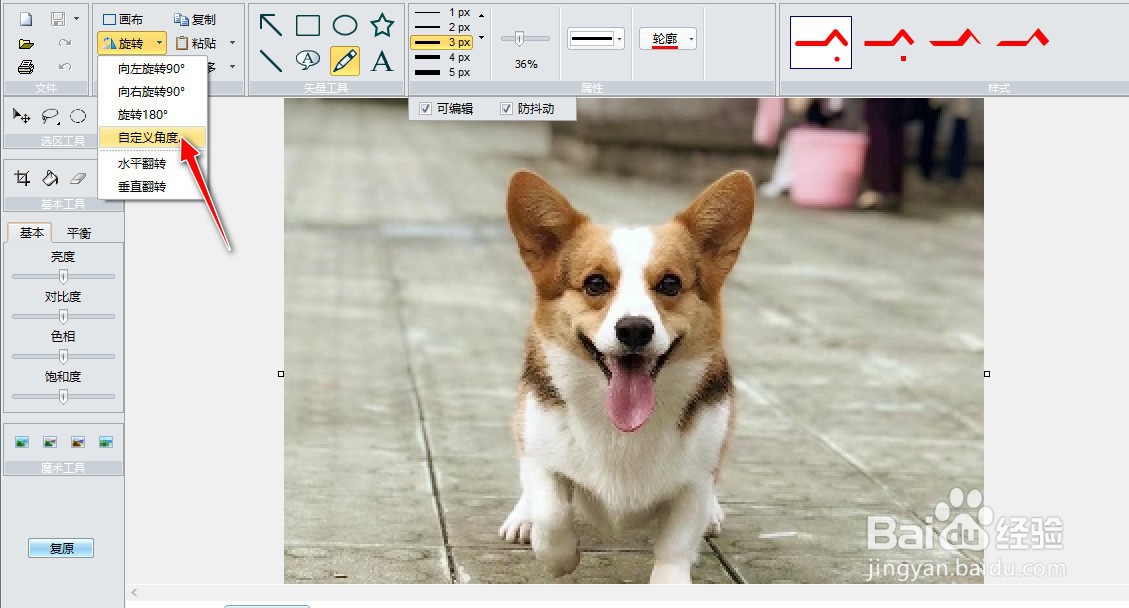Choose 水平翻转 from the rotate menu
Screen dimensions: 1129x608
coord(152,164)
